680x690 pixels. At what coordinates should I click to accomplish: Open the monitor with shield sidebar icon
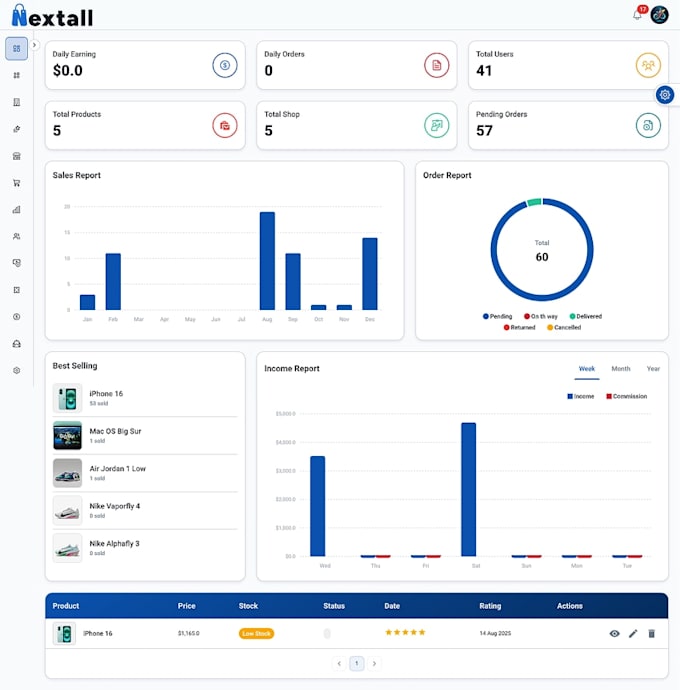click(16, 263)
